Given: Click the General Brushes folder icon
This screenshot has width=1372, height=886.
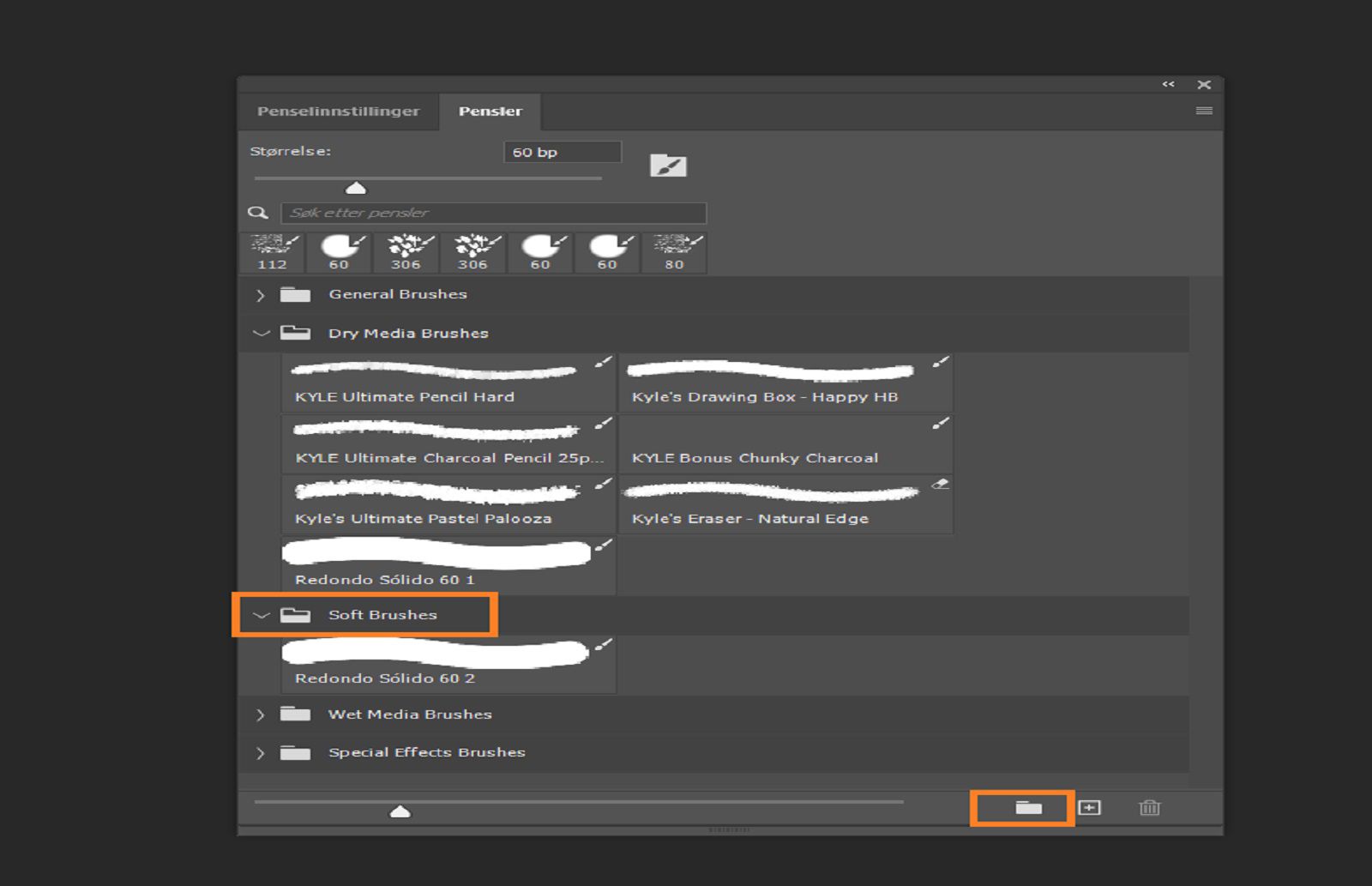Looking at the screenshot, I should point(295,294).
